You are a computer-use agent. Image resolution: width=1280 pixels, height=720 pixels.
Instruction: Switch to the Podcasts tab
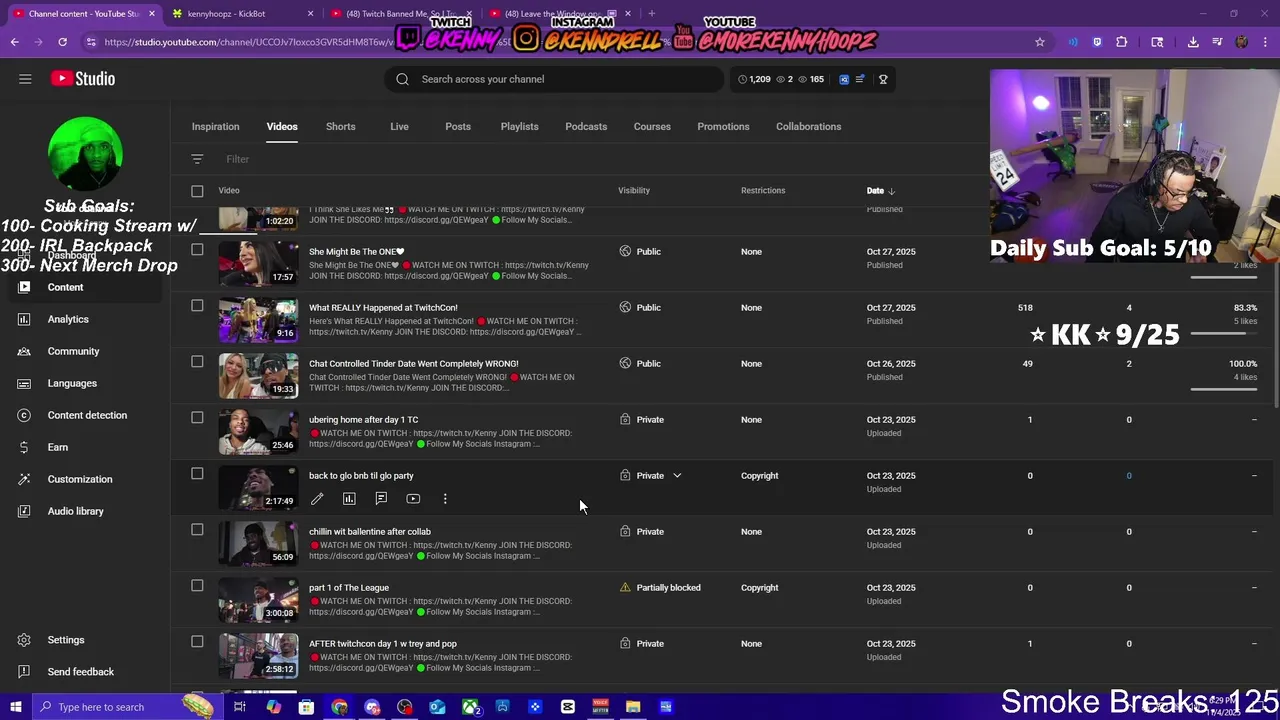(586, 127)
